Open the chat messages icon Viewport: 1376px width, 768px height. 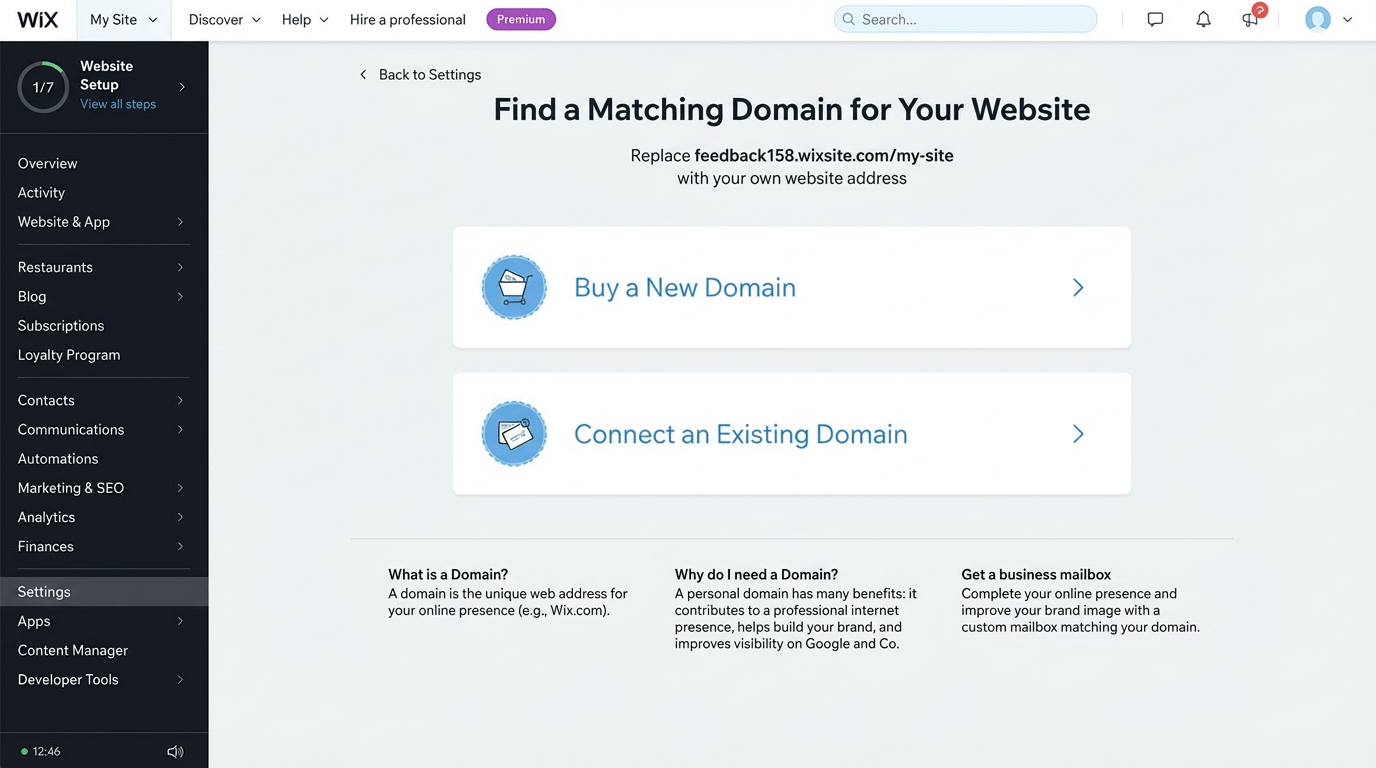pyautogui.click(x=1155, y=18)
